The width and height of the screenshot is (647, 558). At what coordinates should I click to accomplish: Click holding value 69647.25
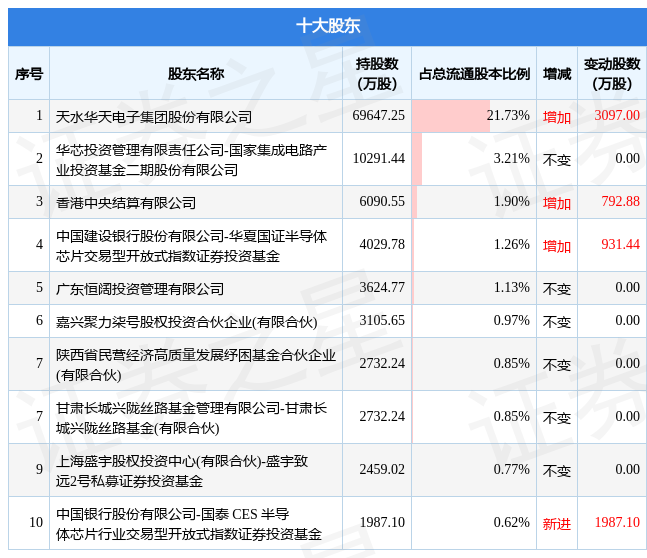378,115
